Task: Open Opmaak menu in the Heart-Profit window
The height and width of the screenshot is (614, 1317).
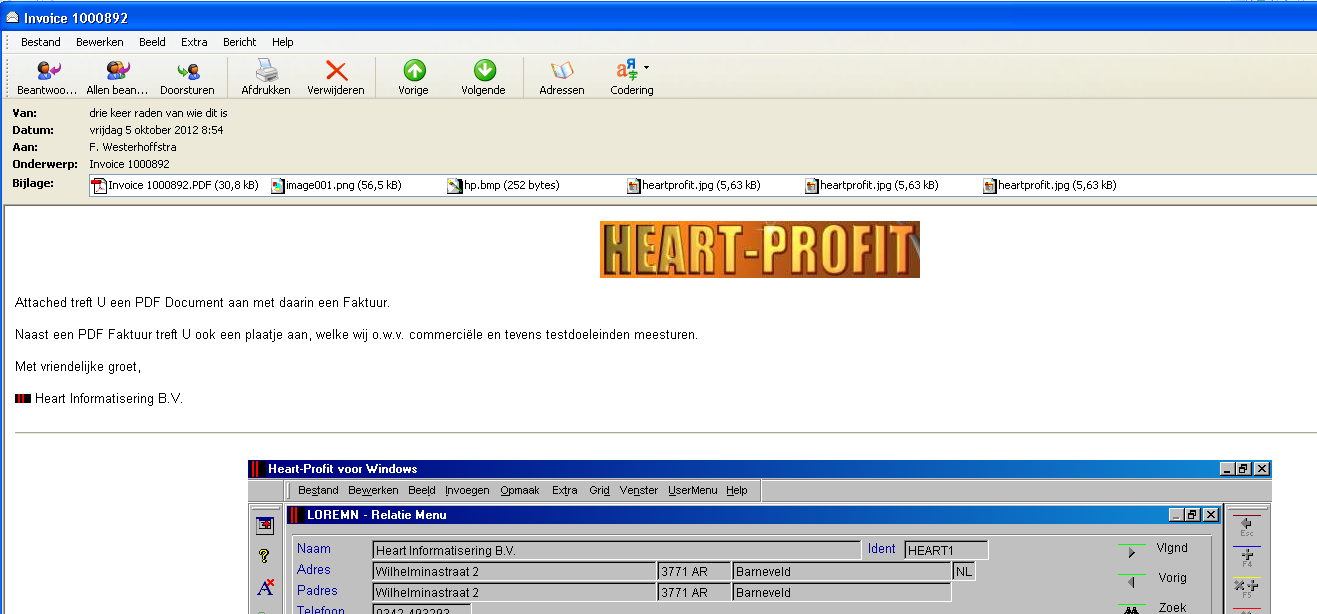Action: [x=520, y=490]
